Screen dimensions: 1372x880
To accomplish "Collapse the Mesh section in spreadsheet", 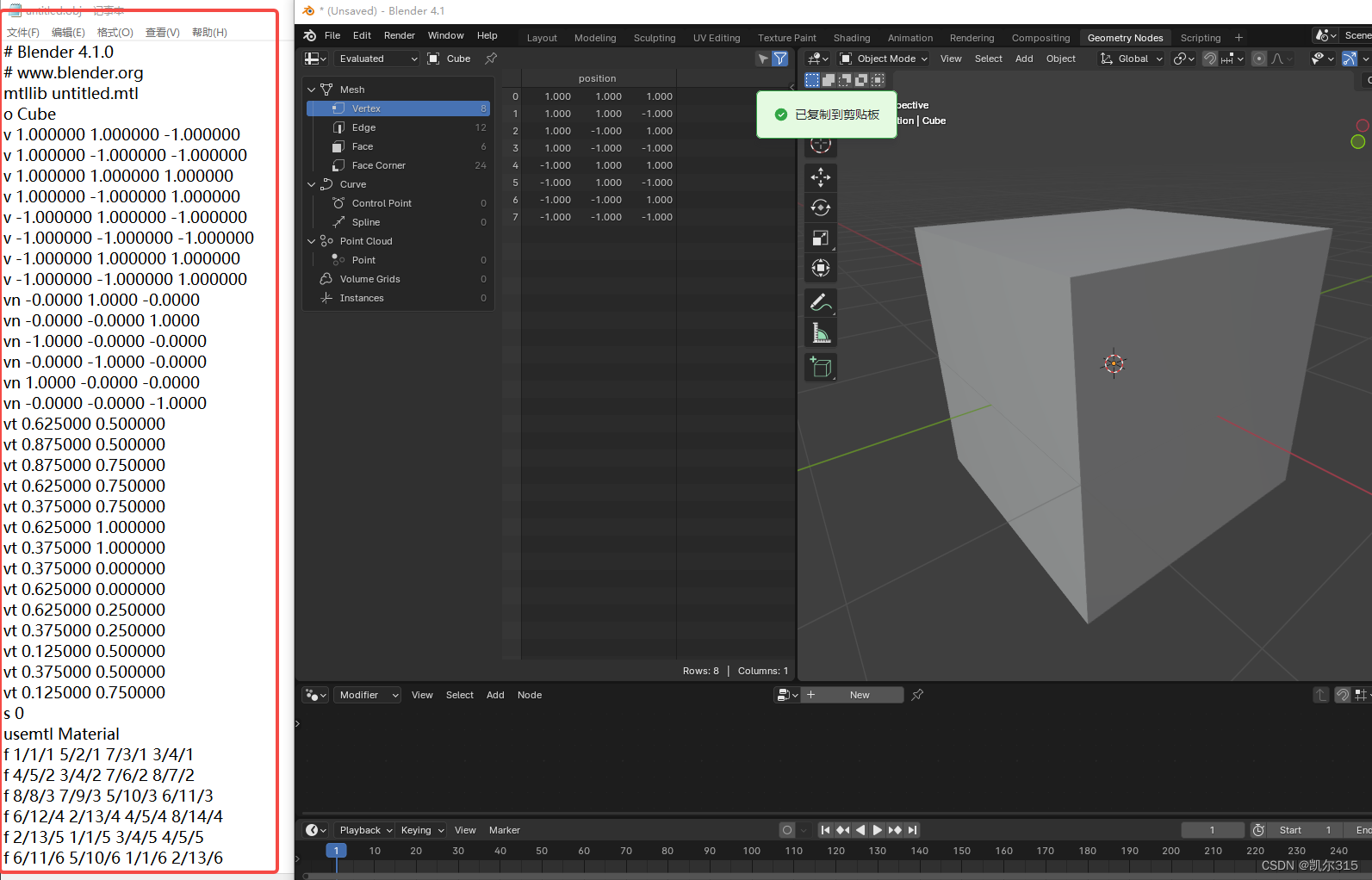I will (312, 90).
